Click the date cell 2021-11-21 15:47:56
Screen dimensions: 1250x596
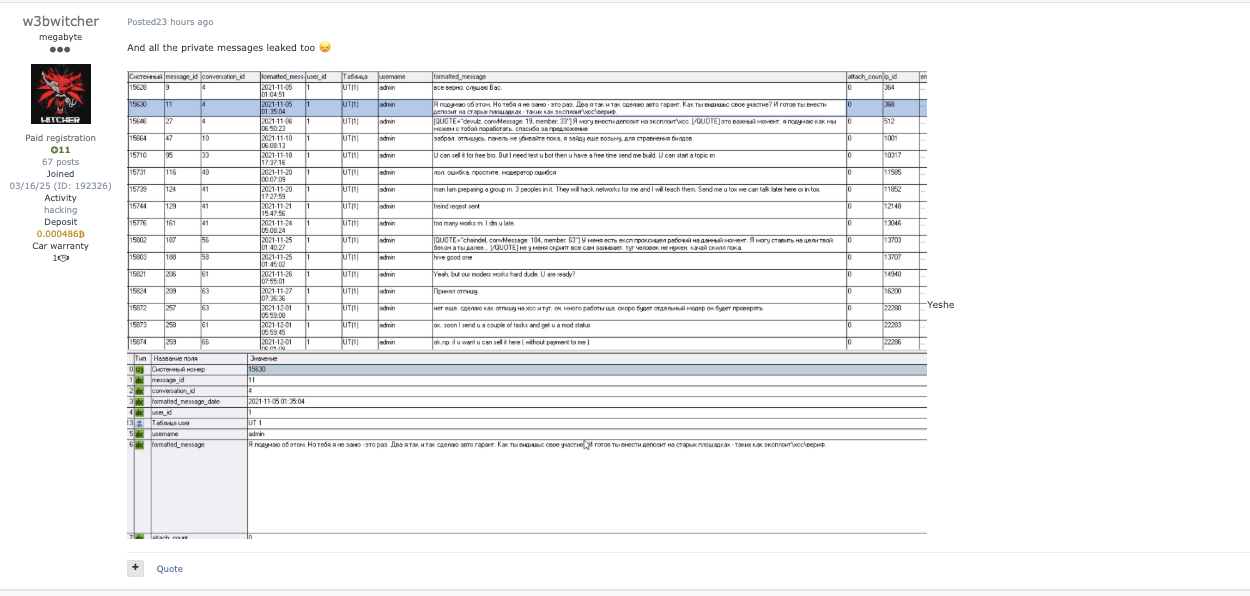pos(281,209)
